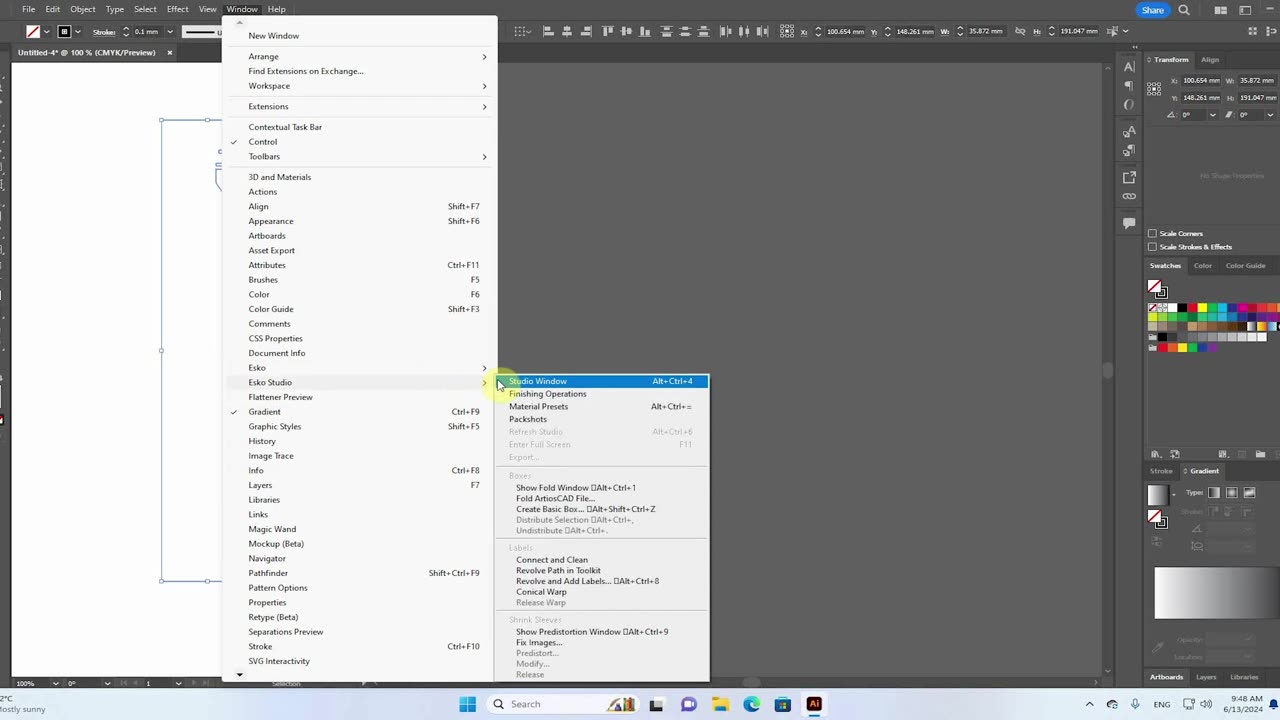Click horizontal align left icon in Control bar

(x=548, y=31)
